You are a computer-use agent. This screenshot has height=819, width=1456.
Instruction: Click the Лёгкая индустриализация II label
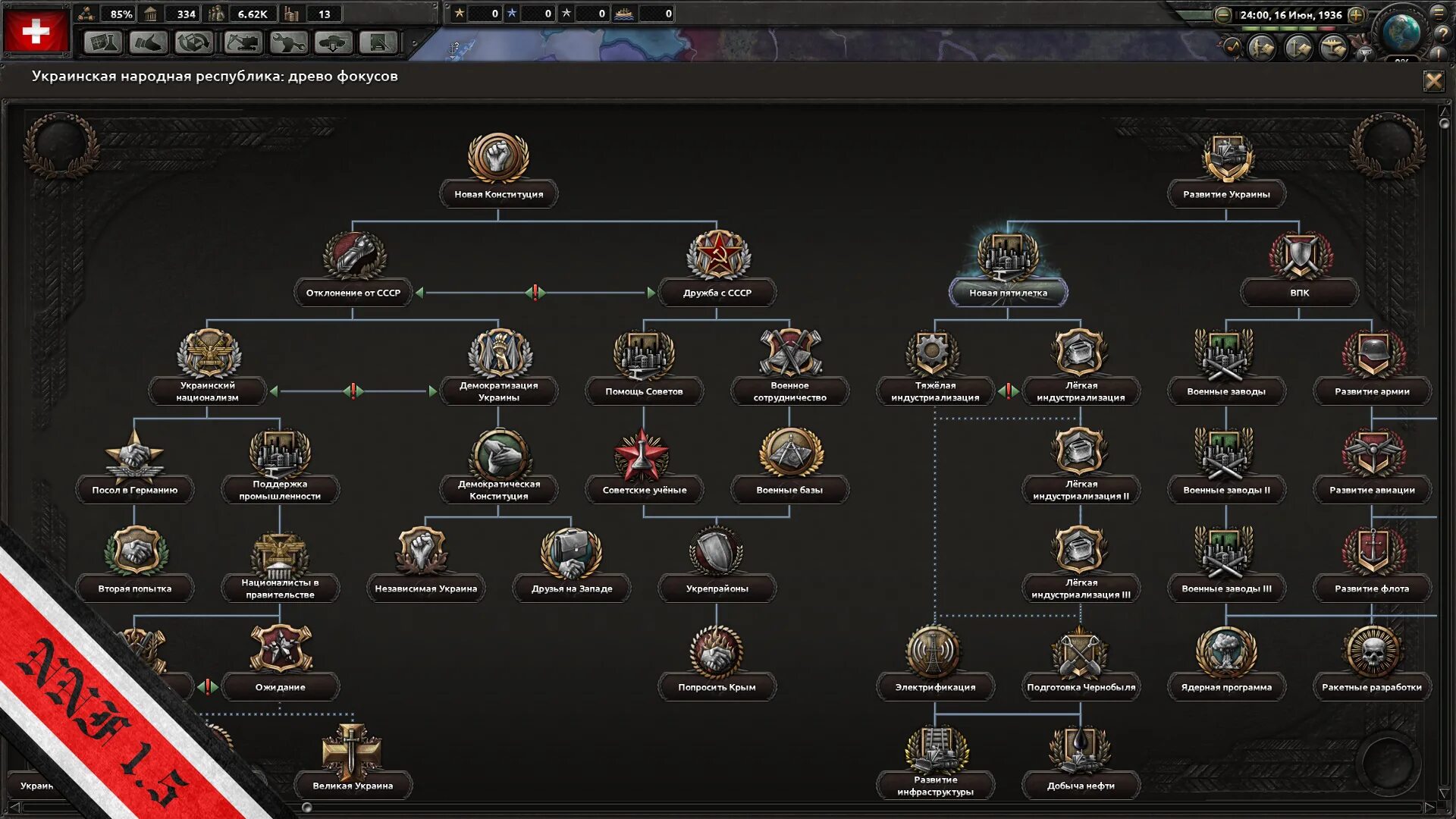[x=1081, y=490]
